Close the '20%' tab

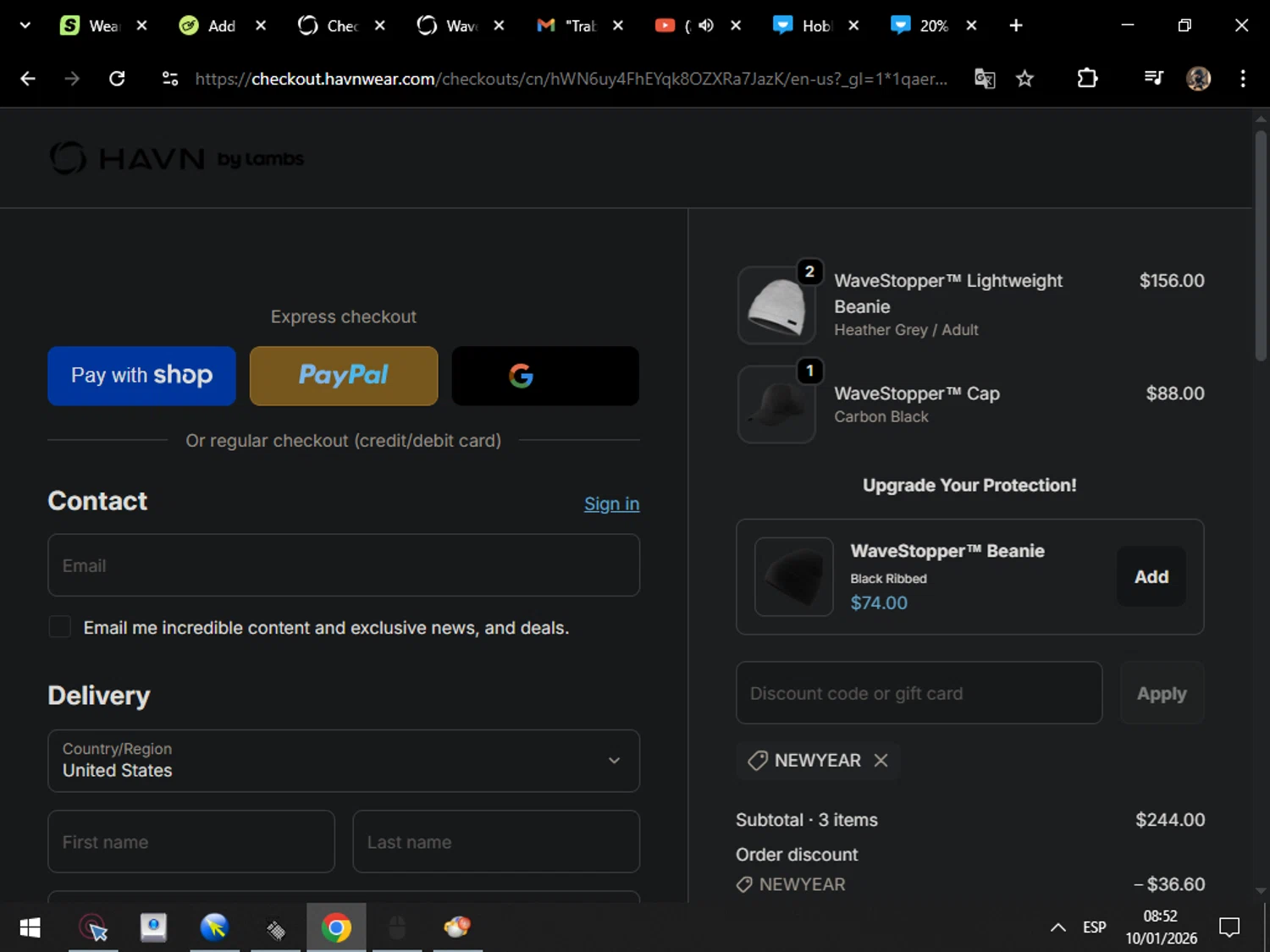tap(971, 25)
